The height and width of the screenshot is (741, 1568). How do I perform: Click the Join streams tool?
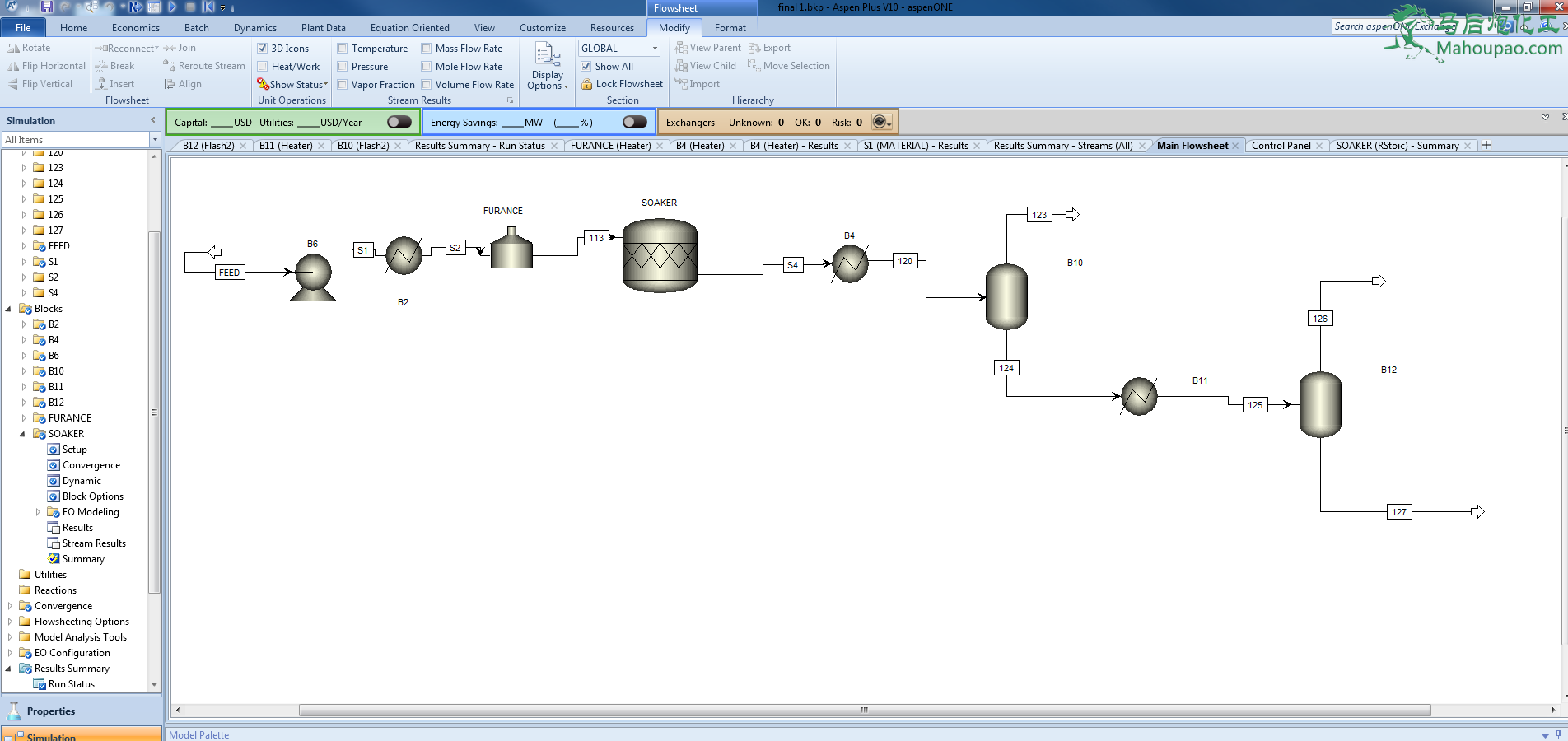(x=180, y=48)
